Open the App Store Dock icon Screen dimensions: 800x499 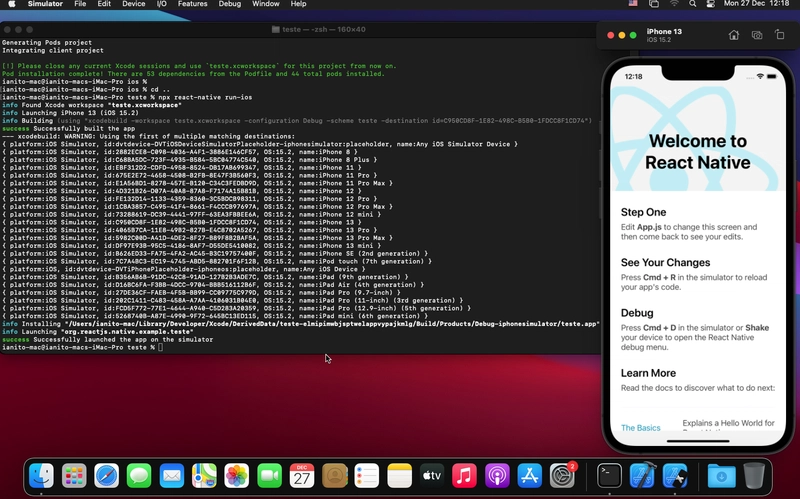pyautogui.click(x=530, y=476)
